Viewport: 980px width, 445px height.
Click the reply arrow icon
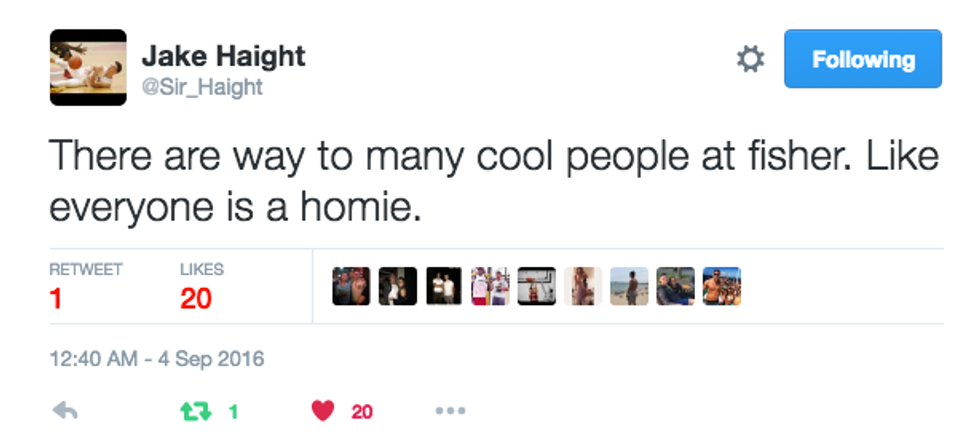tap(65, 411)
